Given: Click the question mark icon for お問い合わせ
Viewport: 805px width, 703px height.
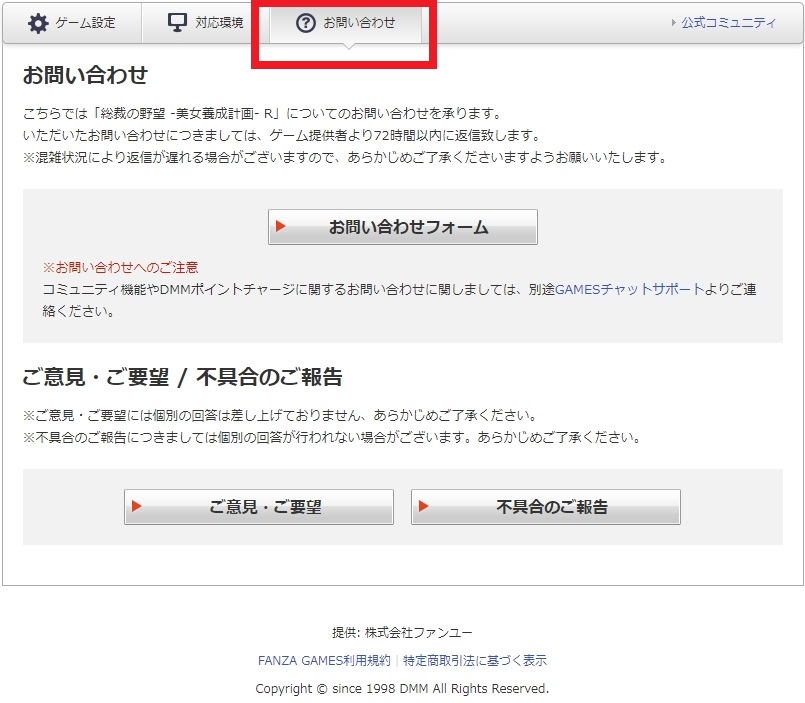Looking at the screenshot, I should click(305, 23).
